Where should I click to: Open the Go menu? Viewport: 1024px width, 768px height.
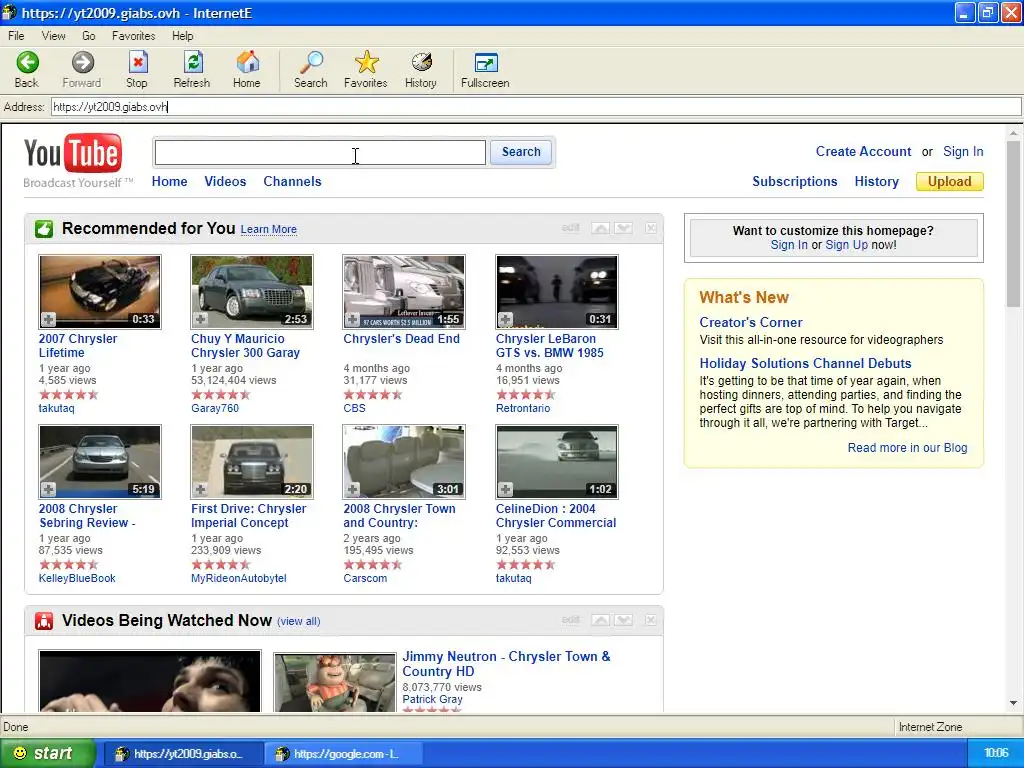[89, 36]
